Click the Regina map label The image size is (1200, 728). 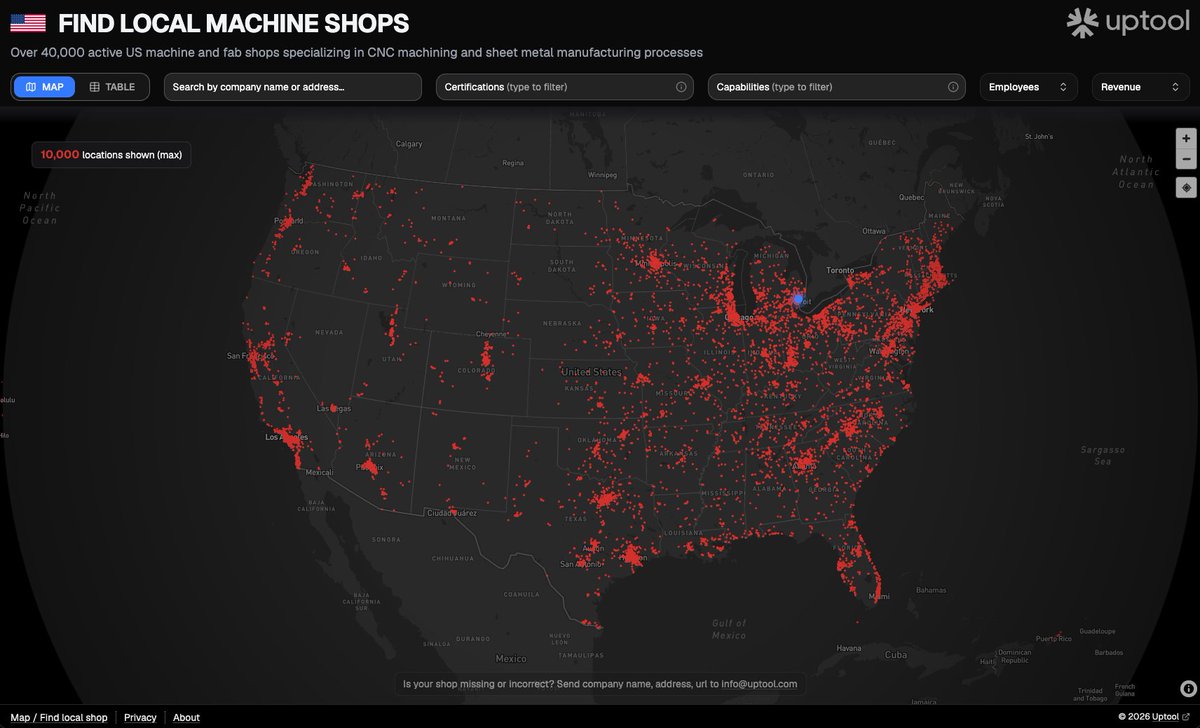(513, 162)
